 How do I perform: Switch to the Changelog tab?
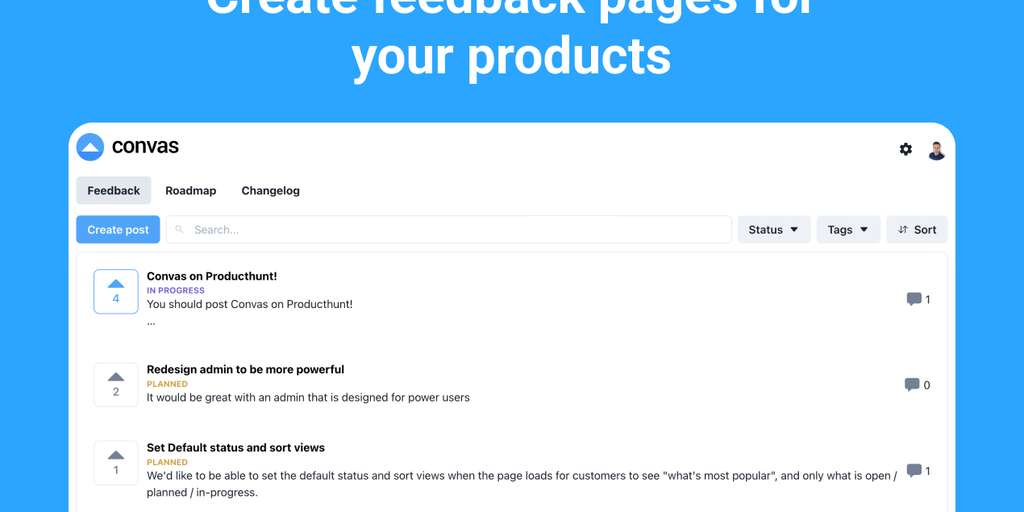(270, 191)
